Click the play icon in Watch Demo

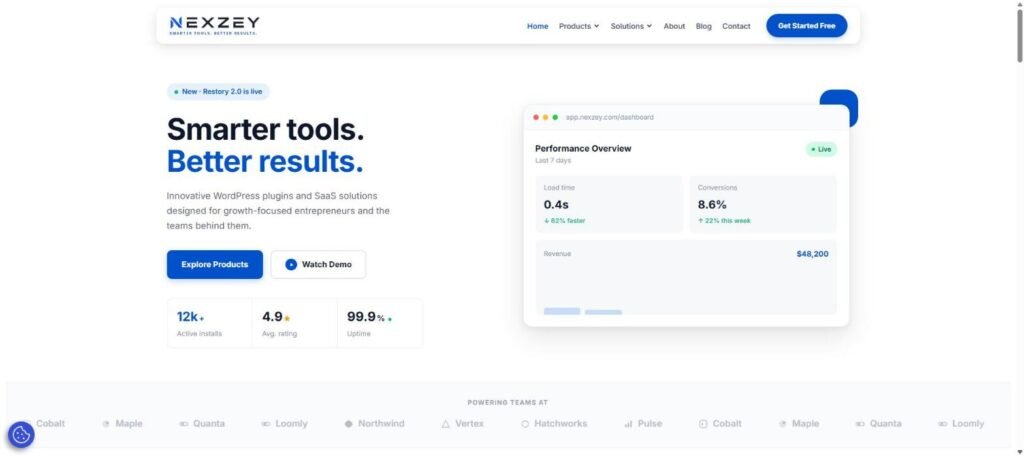coord(291,265)
